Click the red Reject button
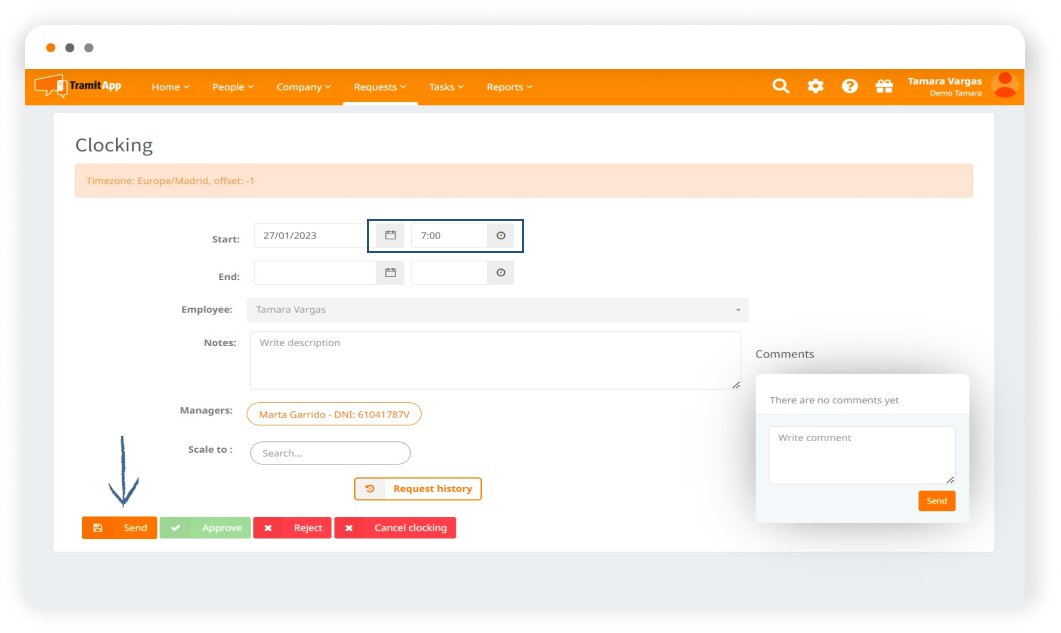The width and height of the screenshot is (1061, 633). click(292, 528)
